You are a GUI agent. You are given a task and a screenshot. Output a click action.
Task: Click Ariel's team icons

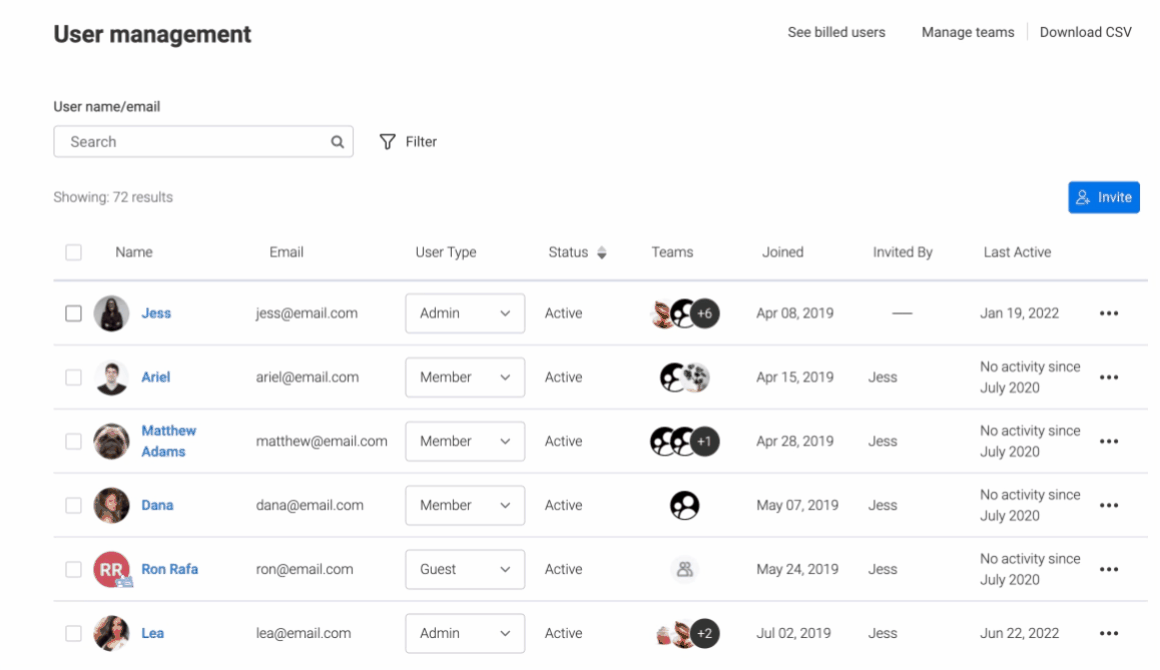(684, 377)
